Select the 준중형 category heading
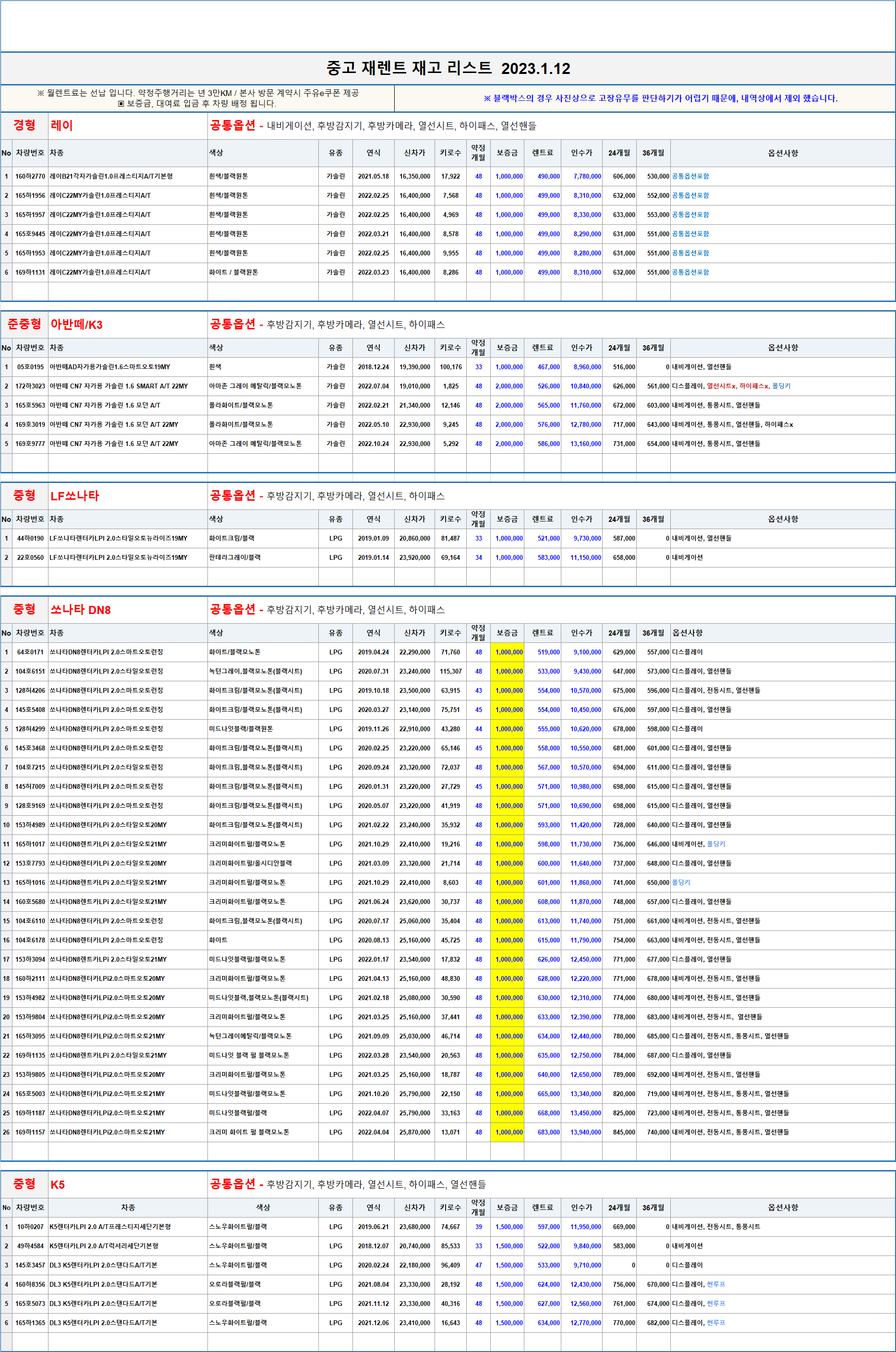The width and height of the screenshot is (896, 1352). pos(24,324)
